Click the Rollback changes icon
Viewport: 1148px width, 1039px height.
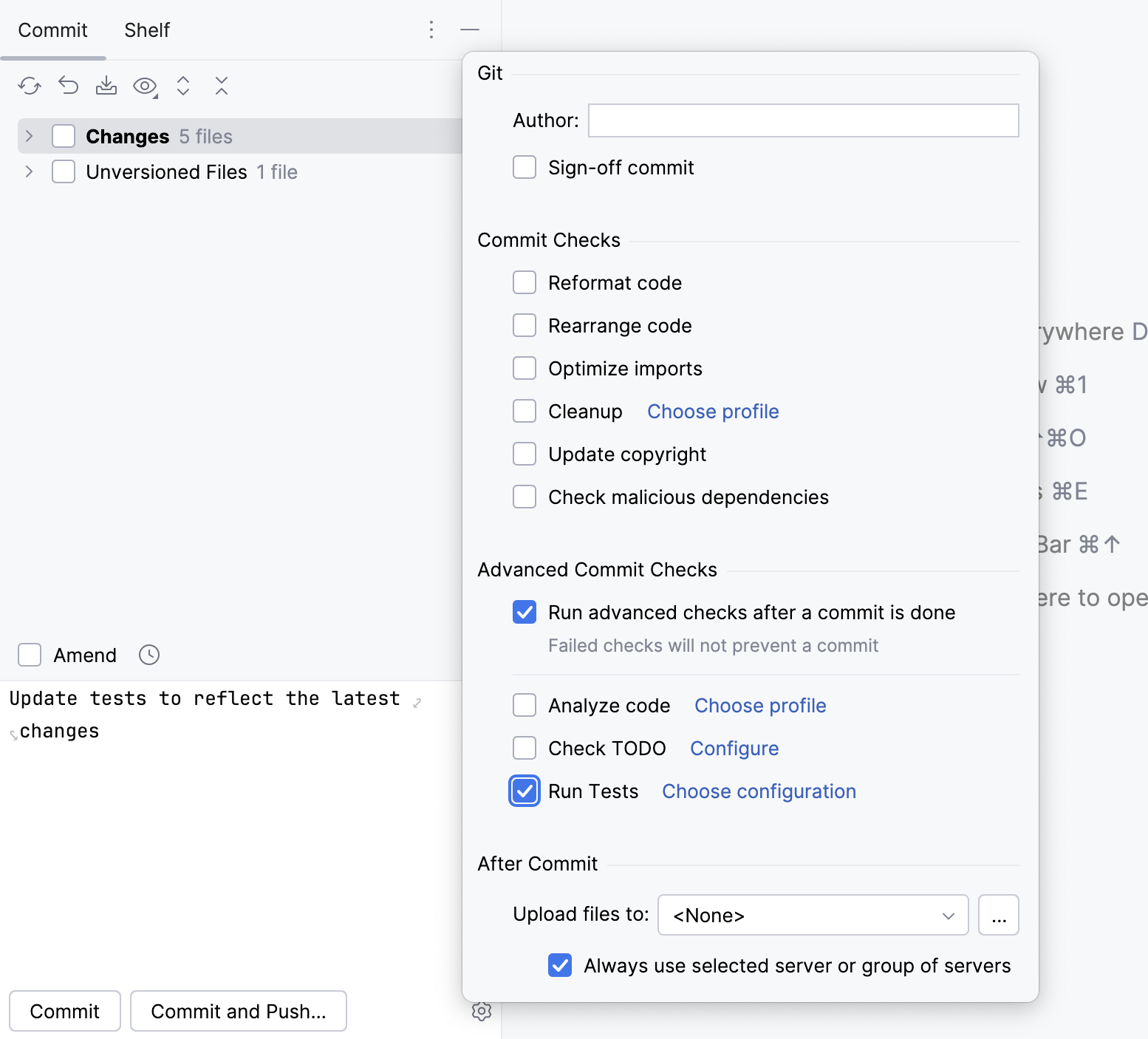(x=68, y=86)
